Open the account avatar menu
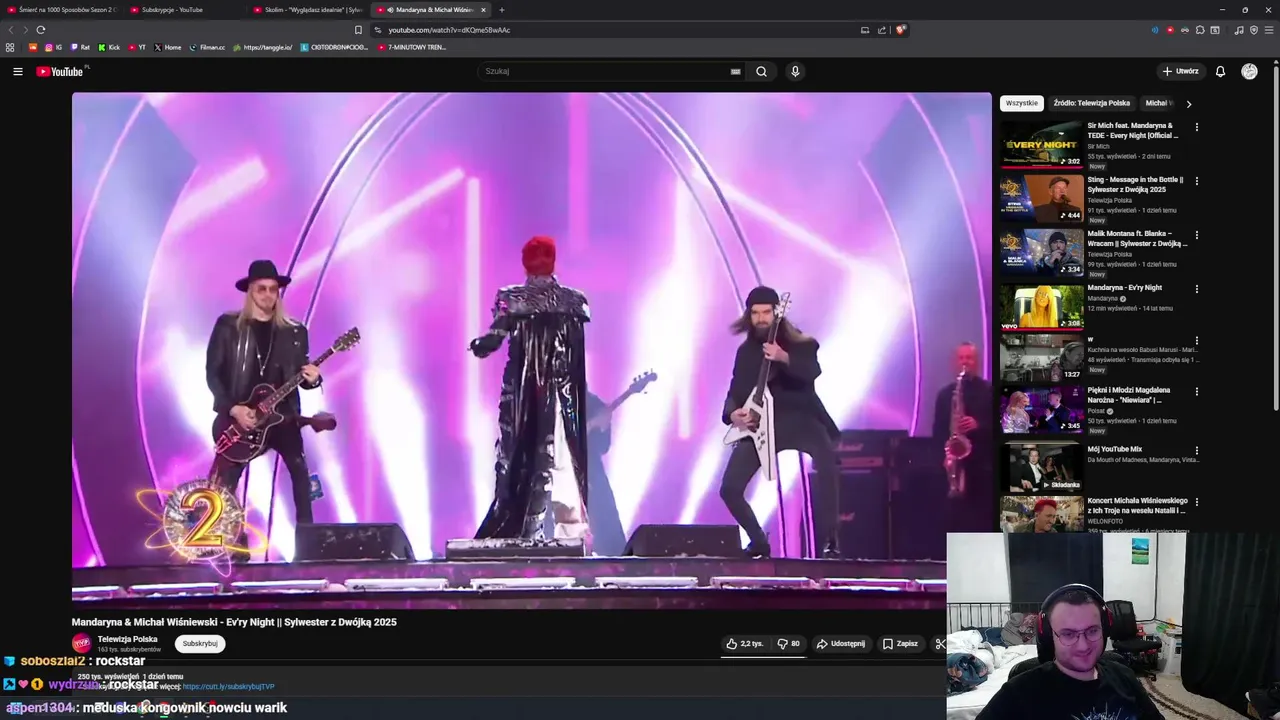This screenshot has height=720, width=1280. pyautogui.click(x=1249, y=71)
